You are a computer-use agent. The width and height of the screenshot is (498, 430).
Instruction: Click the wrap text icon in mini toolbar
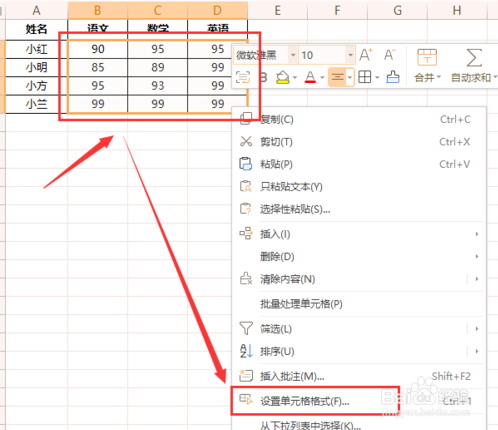tap(243, 77)
